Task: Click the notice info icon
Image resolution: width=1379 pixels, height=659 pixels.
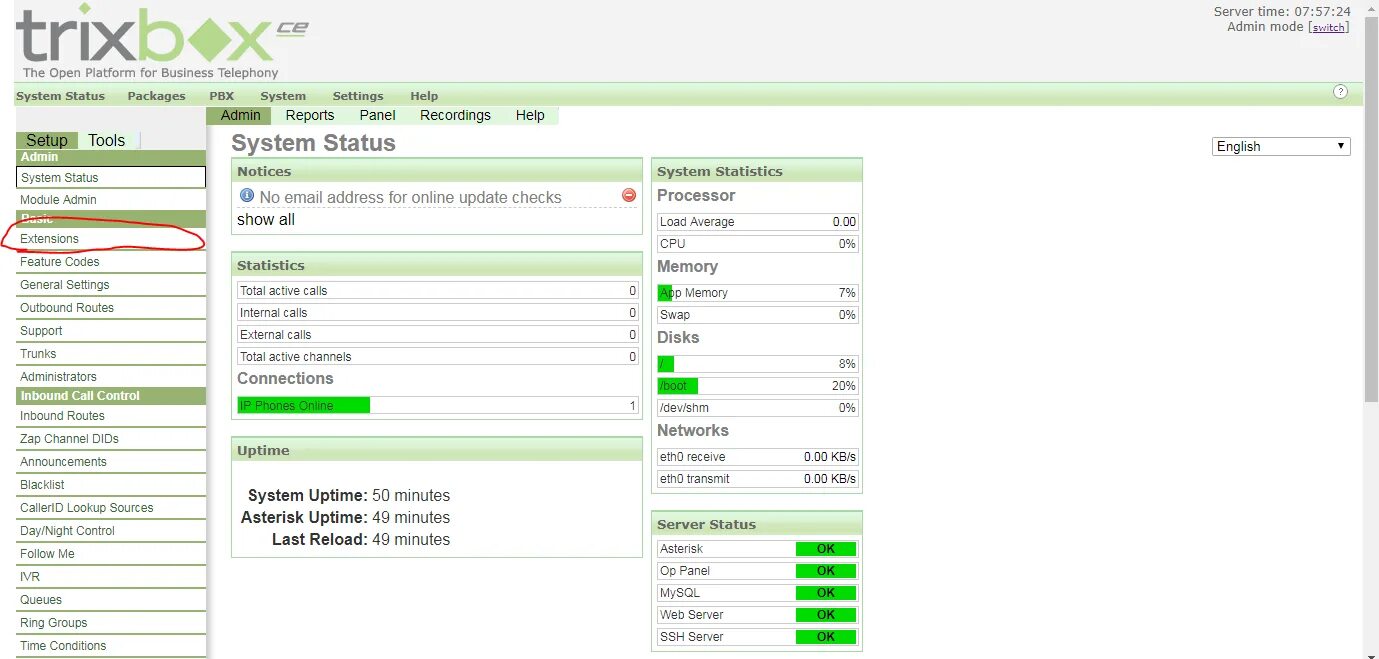Action: [247, 196]
